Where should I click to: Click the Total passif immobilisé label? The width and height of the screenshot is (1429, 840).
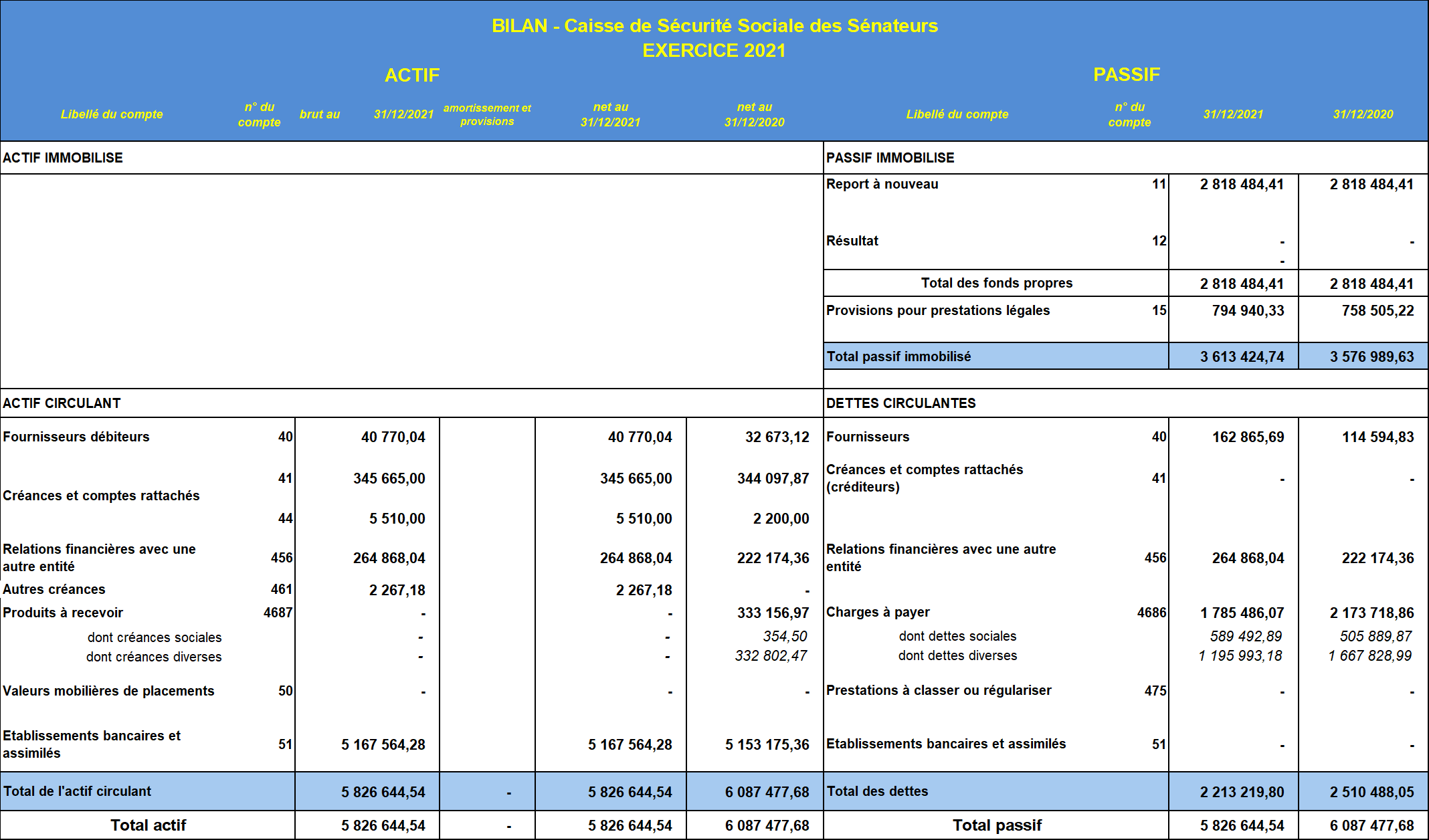(898, 356)
